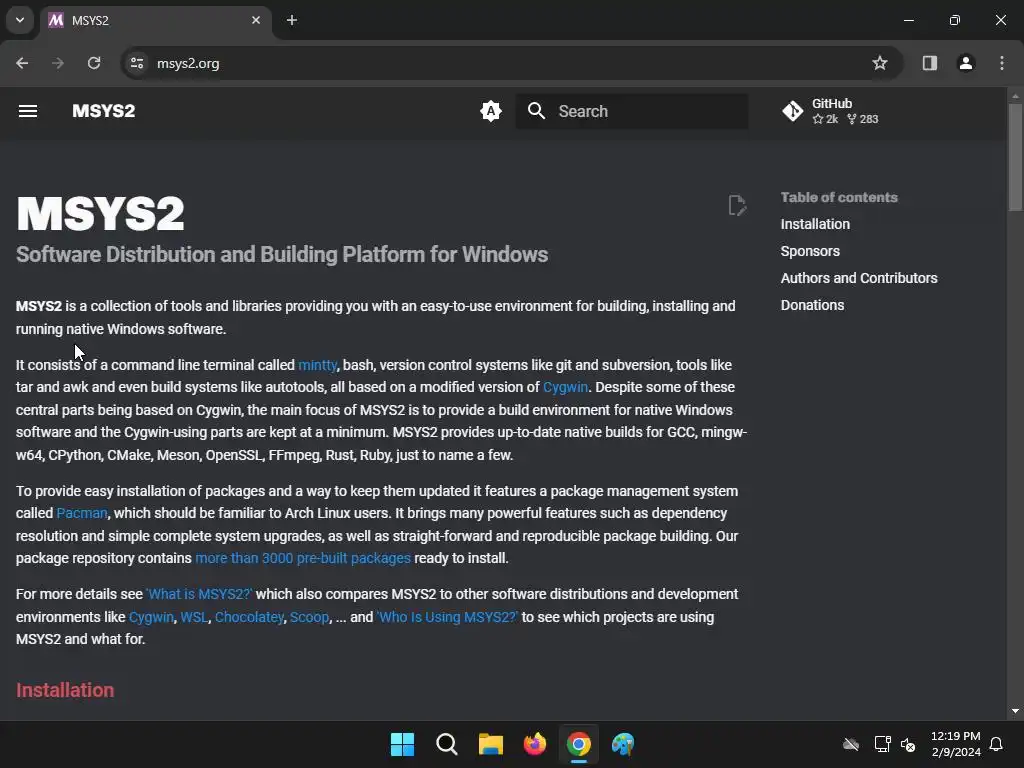This screenshot has width=1024, height=768.
Task: Jump to Authors and Contributors section
Action: click(x=859, y=278)
